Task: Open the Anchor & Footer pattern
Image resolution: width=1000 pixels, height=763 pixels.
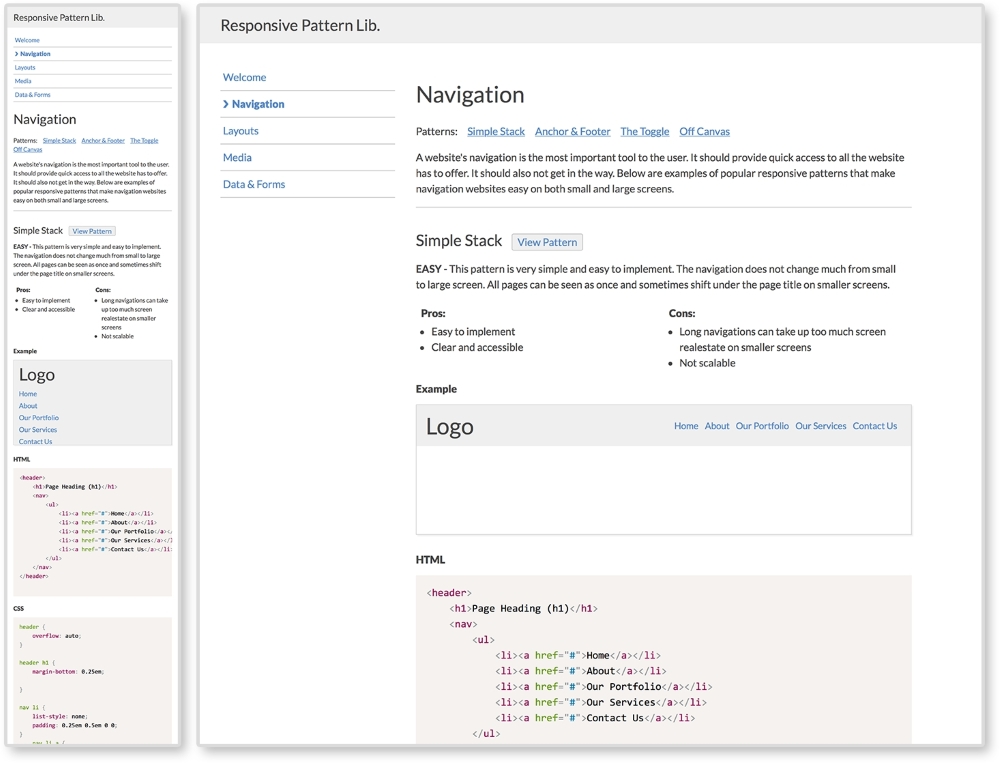Action: (x=572, y=131)
